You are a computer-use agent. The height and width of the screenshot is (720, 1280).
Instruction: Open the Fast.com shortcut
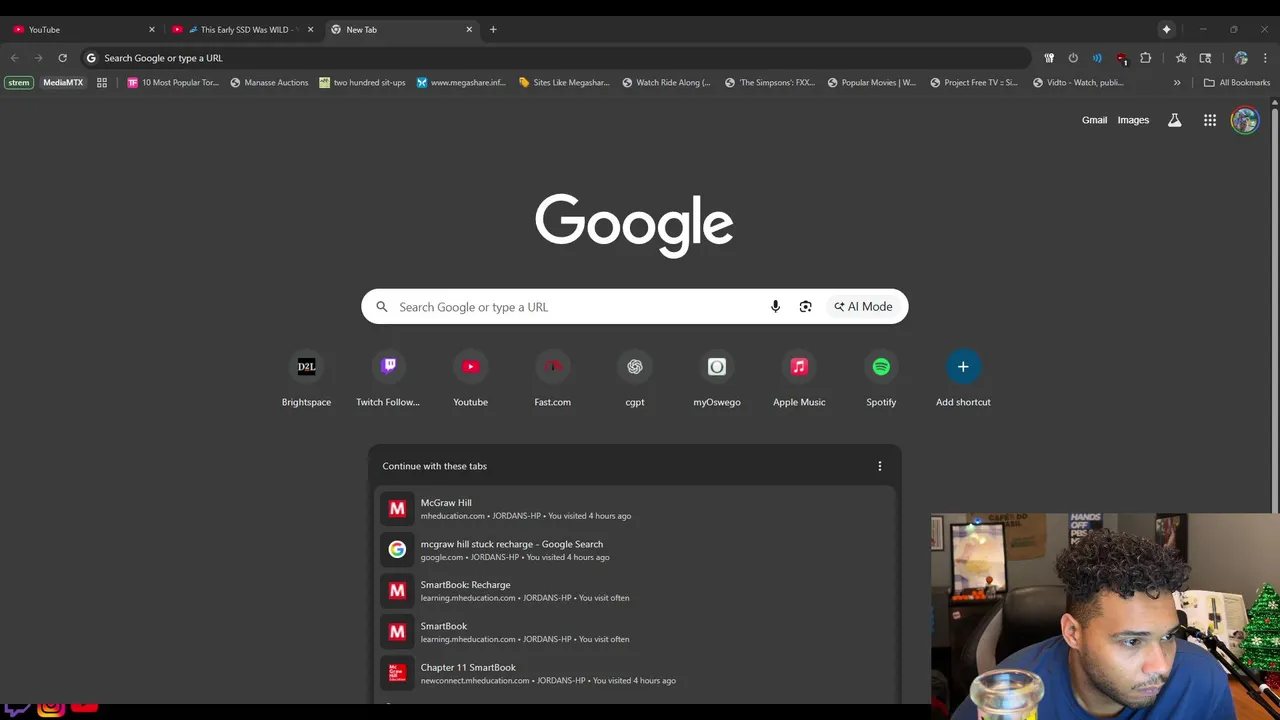pos(552,379)
